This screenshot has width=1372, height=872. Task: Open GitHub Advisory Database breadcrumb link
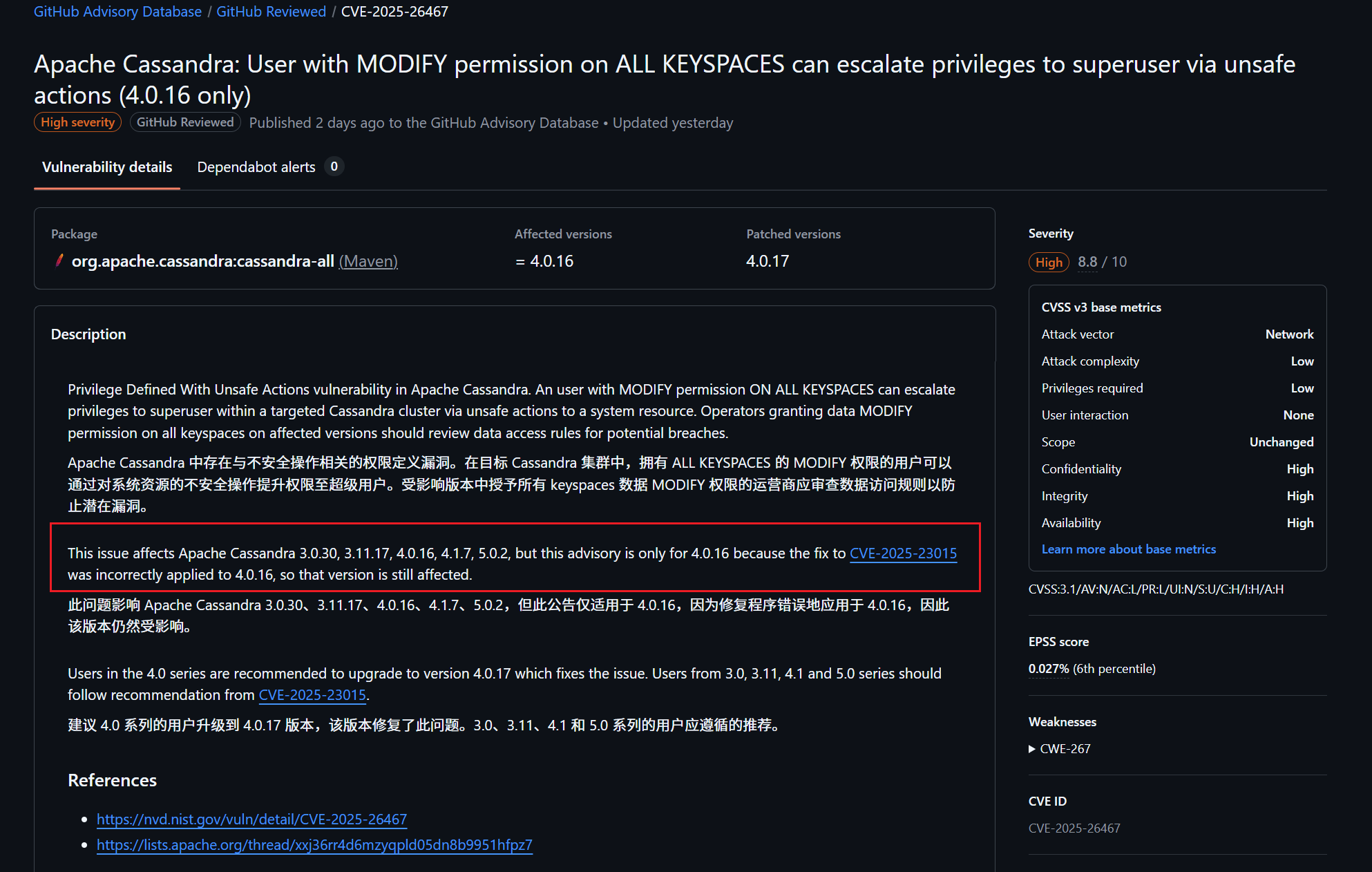pyautogui.click(x=117, y=12)
